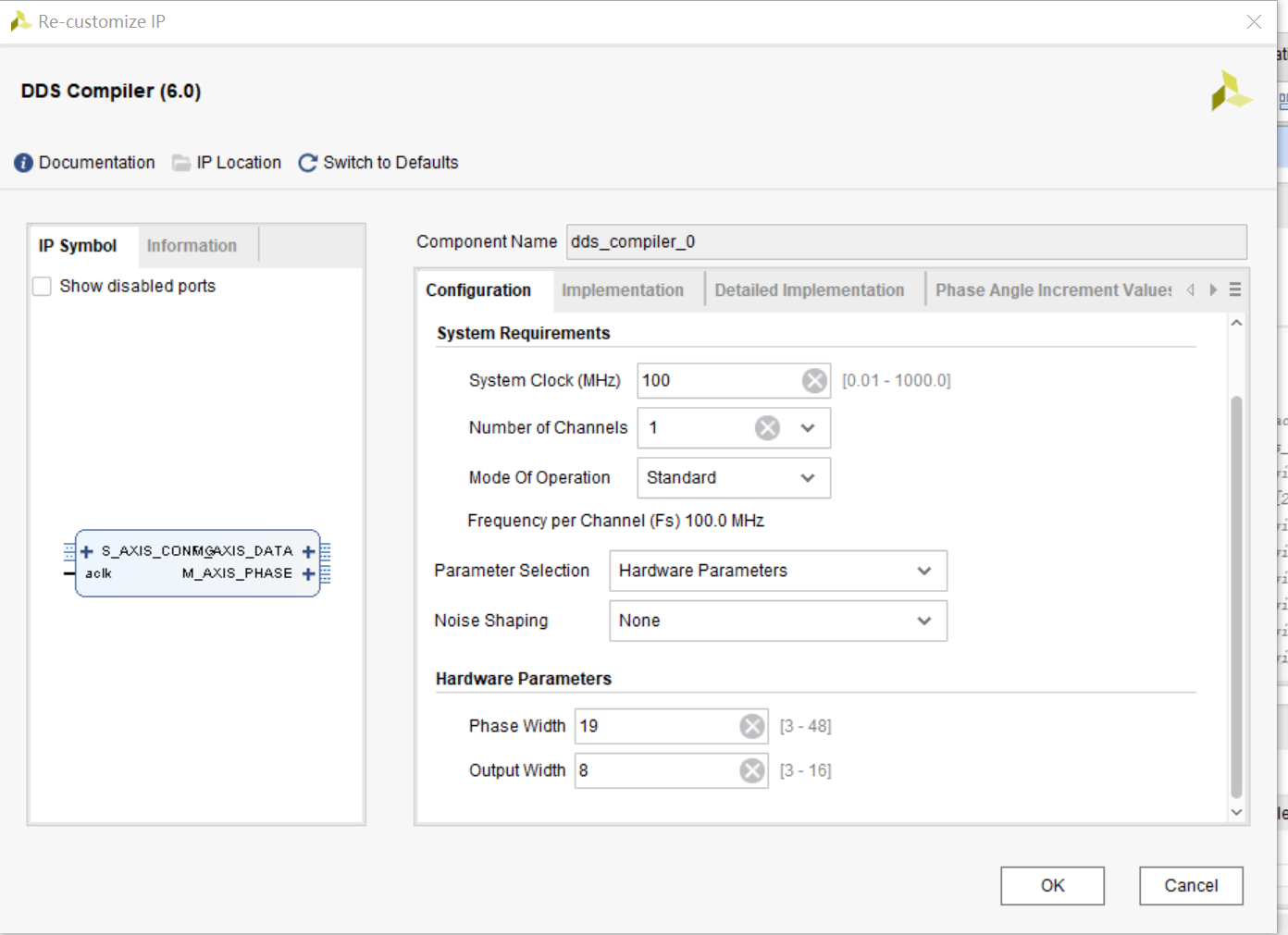Open the Number of Channels dropdown
Screen dimensions: 1288x935
(808, 428)
